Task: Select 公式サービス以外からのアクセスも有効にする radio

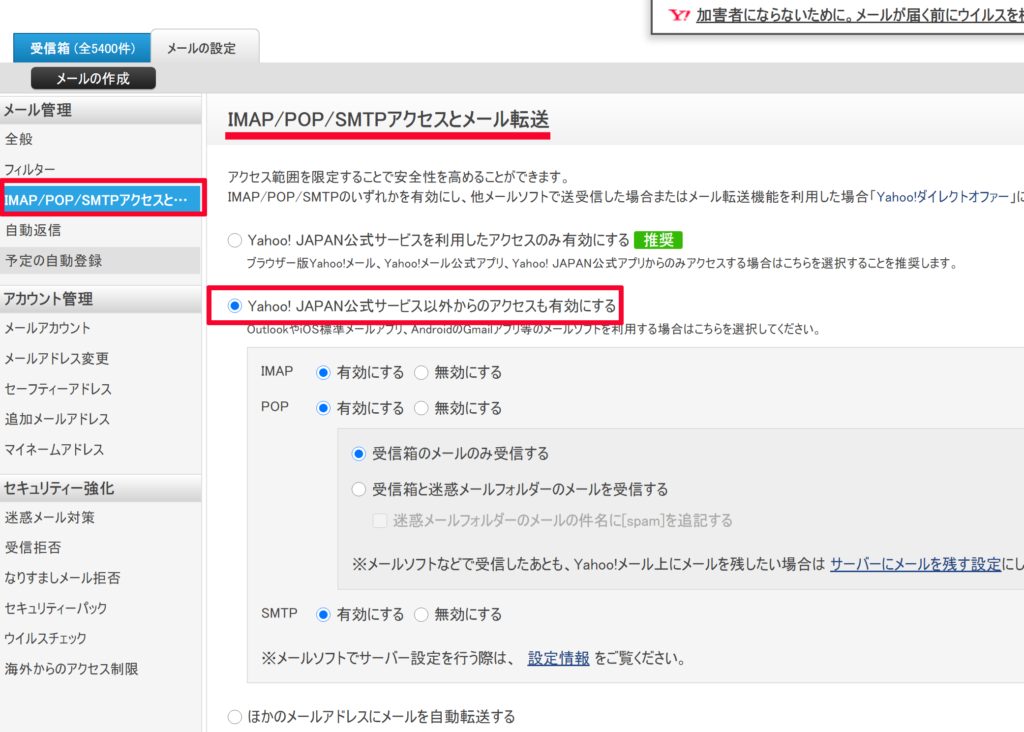Action: click(235, 306)
